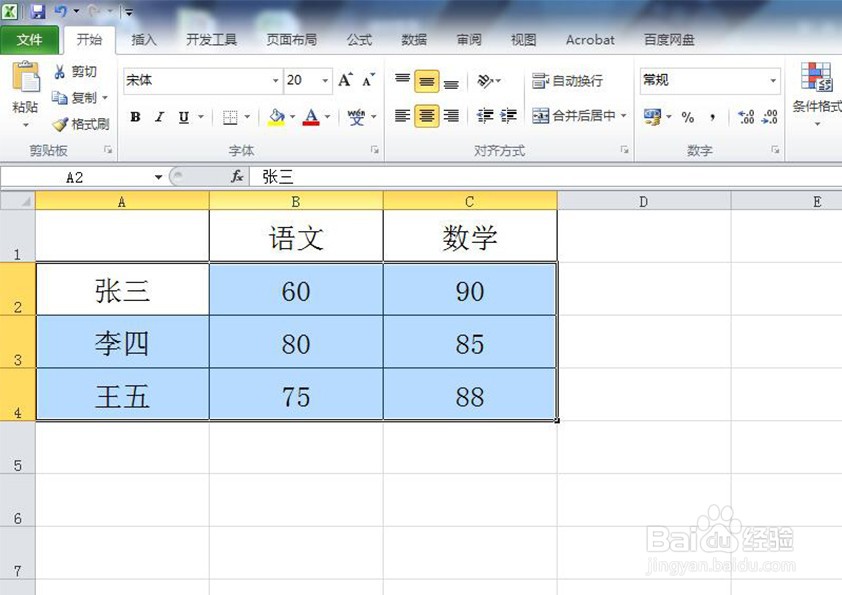Open the font size dropdown showing 20
Image resolution: width=842 pixels, height=595 pixels.
click(x=325, y=81)
